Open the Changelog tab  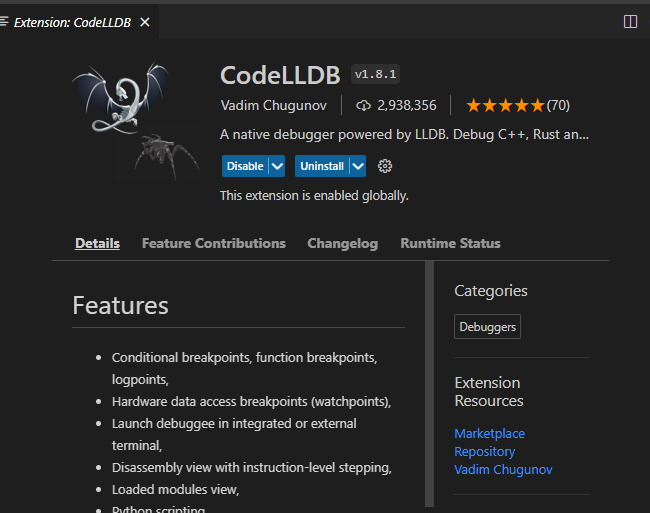click(343, 243)
